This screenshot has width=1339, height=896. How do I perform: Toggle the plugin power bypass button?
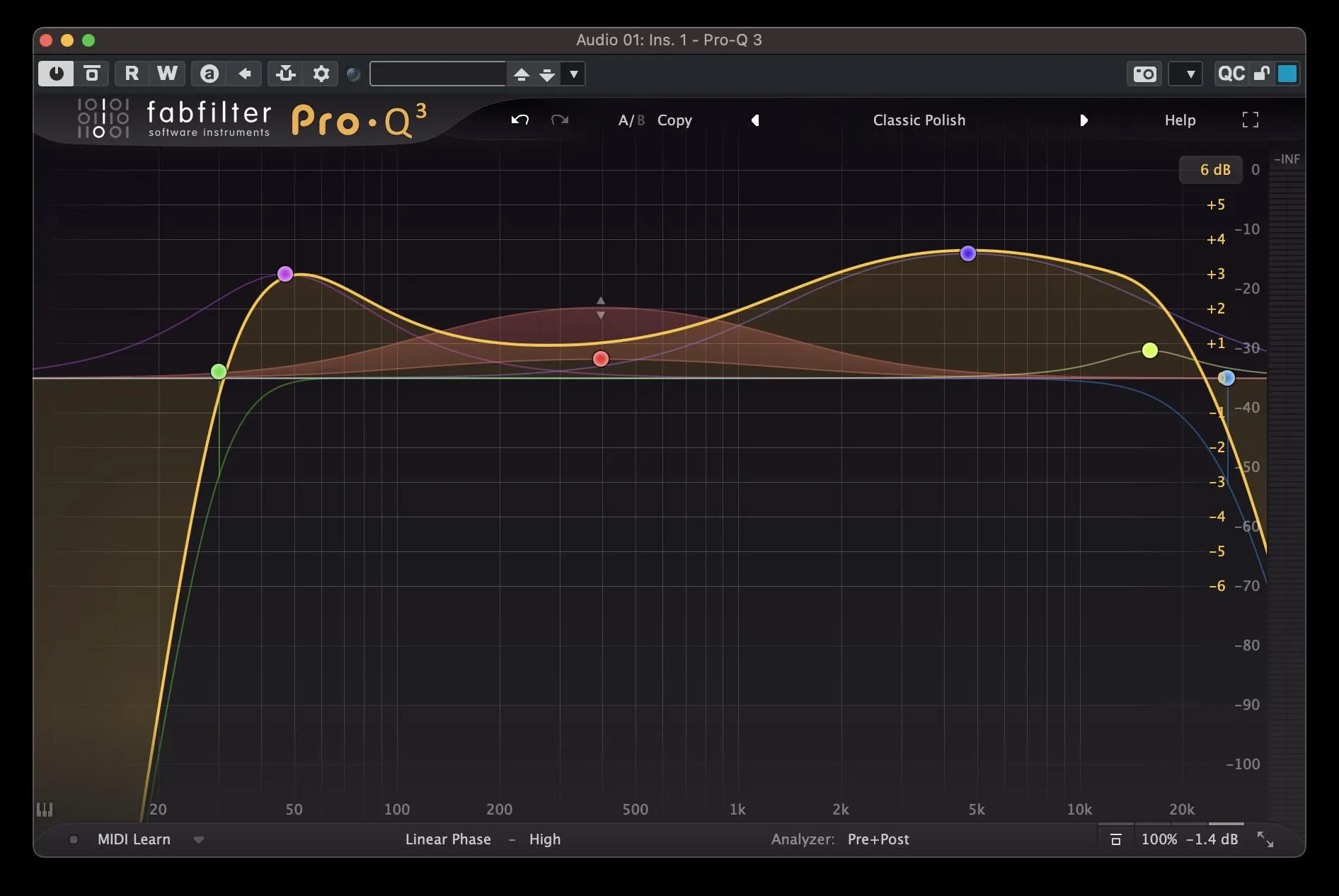point(56,74)
